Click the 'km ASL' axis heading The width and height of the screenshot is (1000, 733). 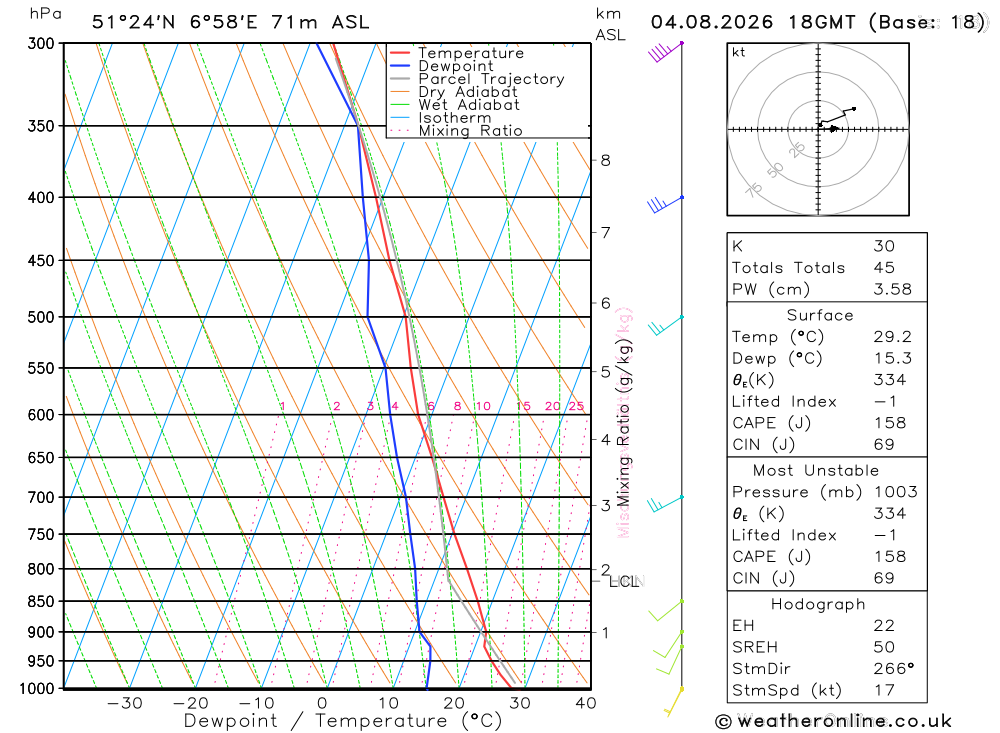pos(610,24)
